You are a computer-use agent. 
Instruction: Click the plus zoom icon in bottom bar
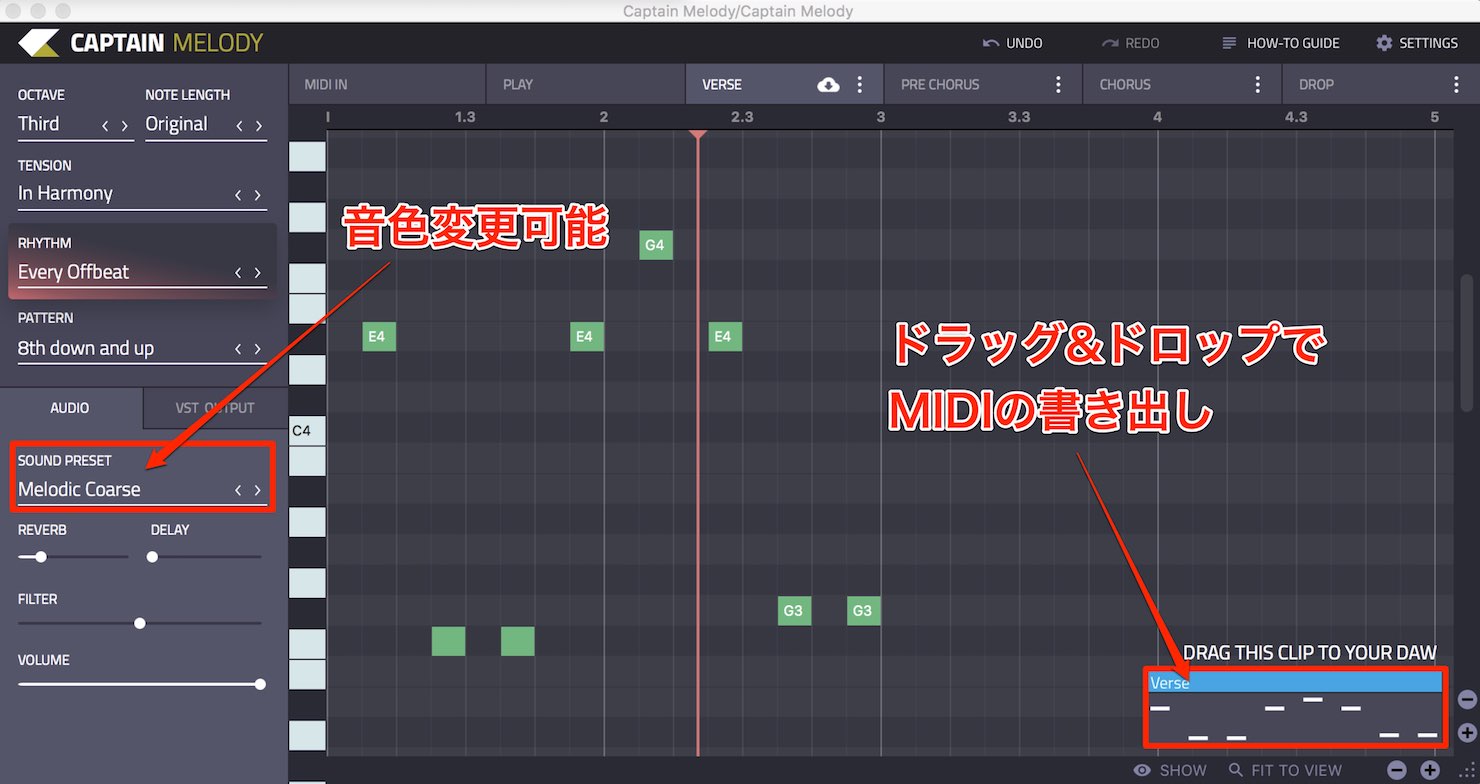pyautogui.click(x=1430, y=770)
